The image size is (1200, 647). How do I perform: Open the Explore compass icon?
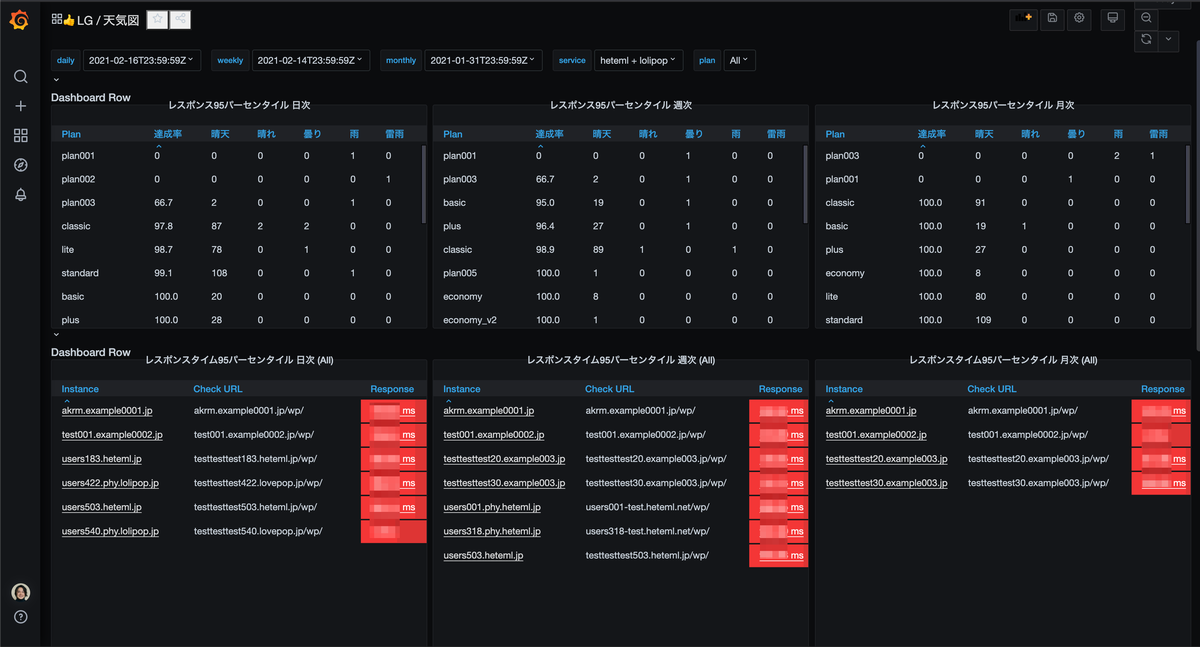click(20, 165)
